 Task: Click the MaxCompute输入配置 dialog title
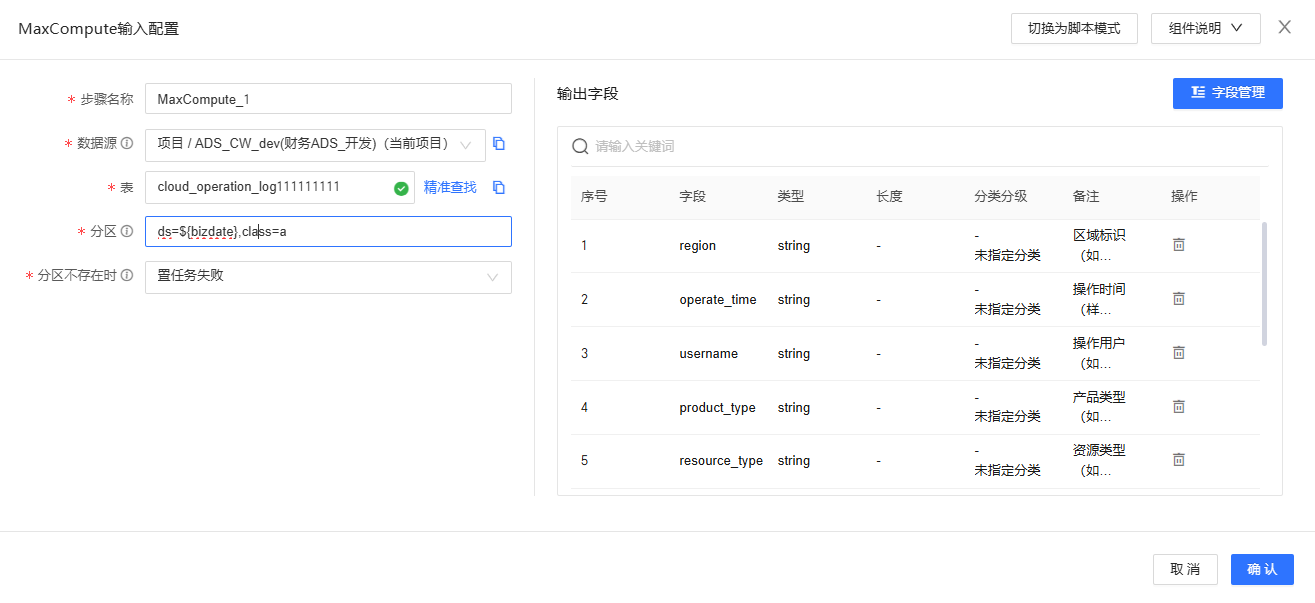tap(99, 29)
